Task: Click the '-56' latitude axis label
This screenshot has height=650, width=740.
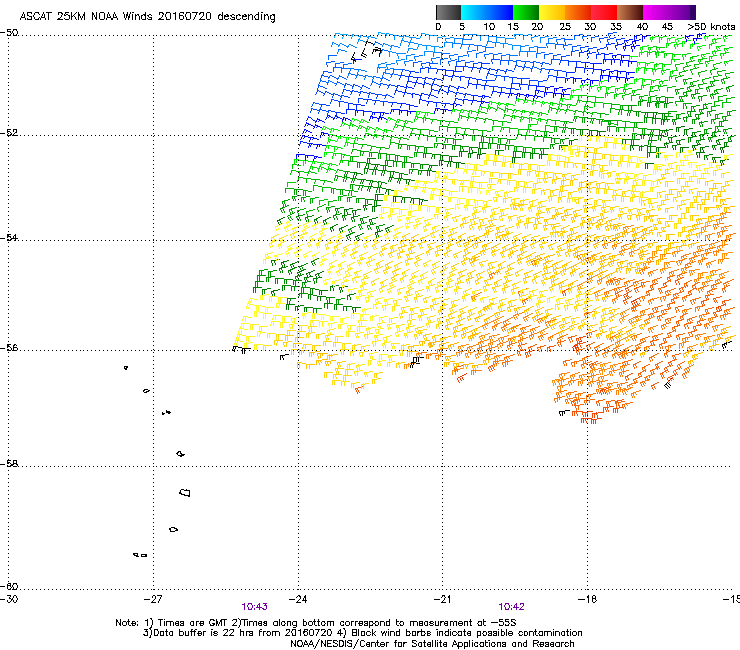Action: click(9, 348)
